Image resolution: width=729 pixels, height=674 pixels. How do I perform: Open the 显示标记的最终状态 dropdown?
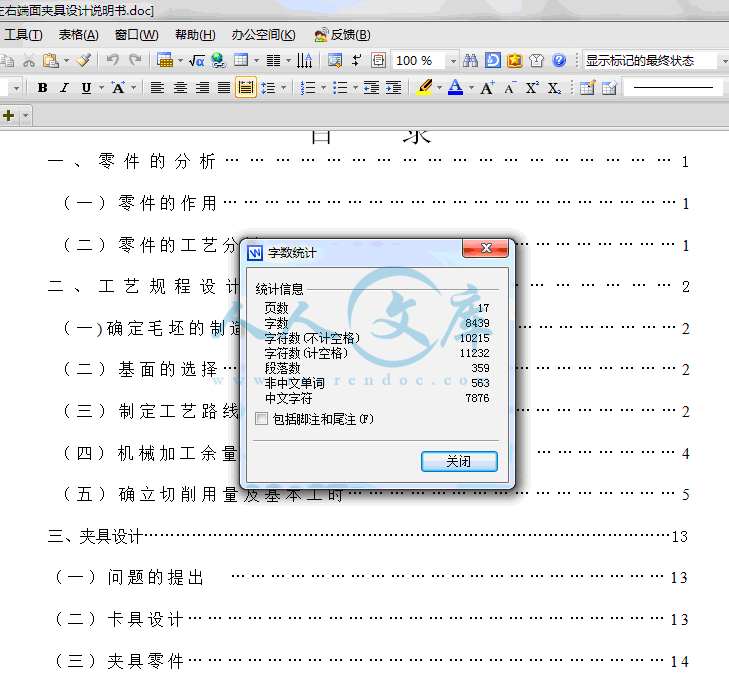pos(723,61)
